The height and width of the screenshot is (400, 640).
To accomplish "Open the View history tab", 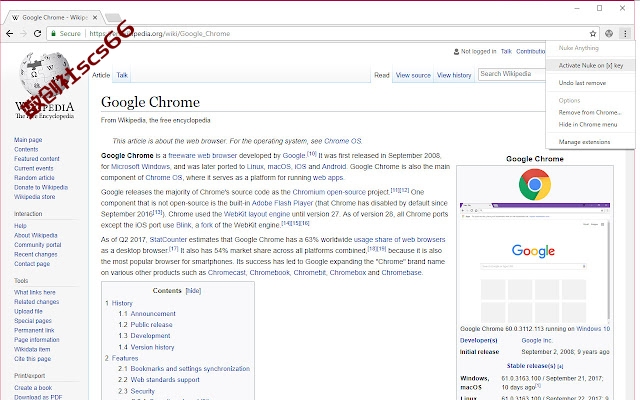I will pyautogui.click(x=454, y=75).
